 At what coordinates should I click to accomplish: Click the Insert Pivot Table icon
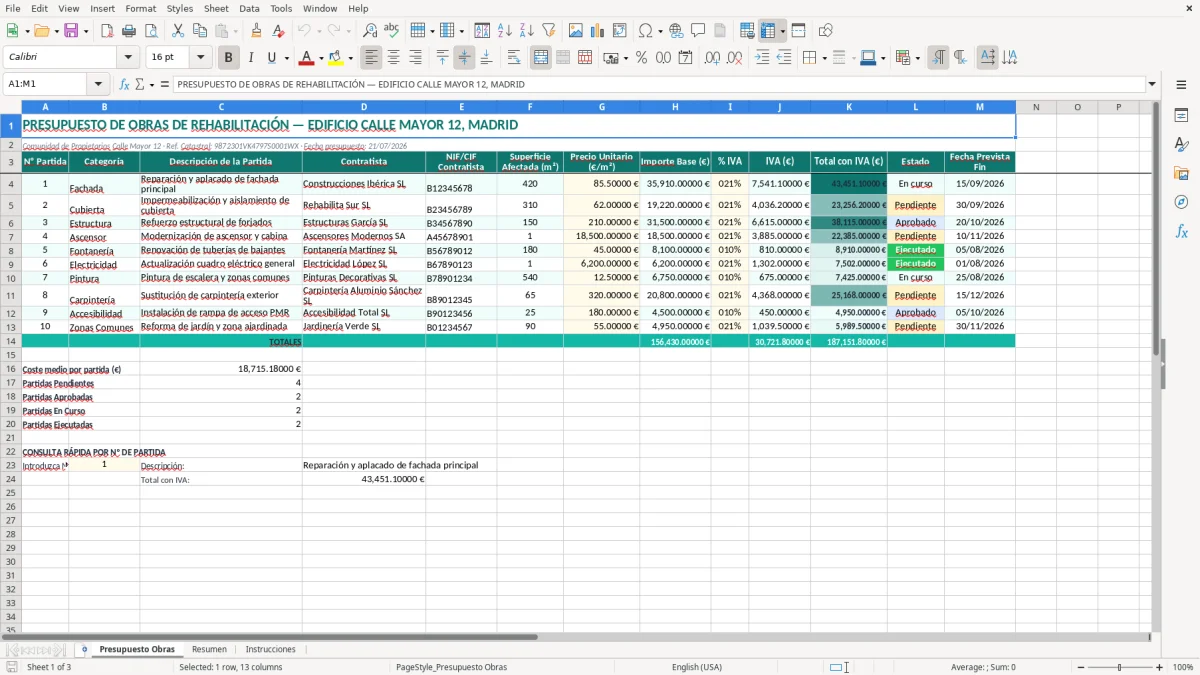(x=620, y=31)
